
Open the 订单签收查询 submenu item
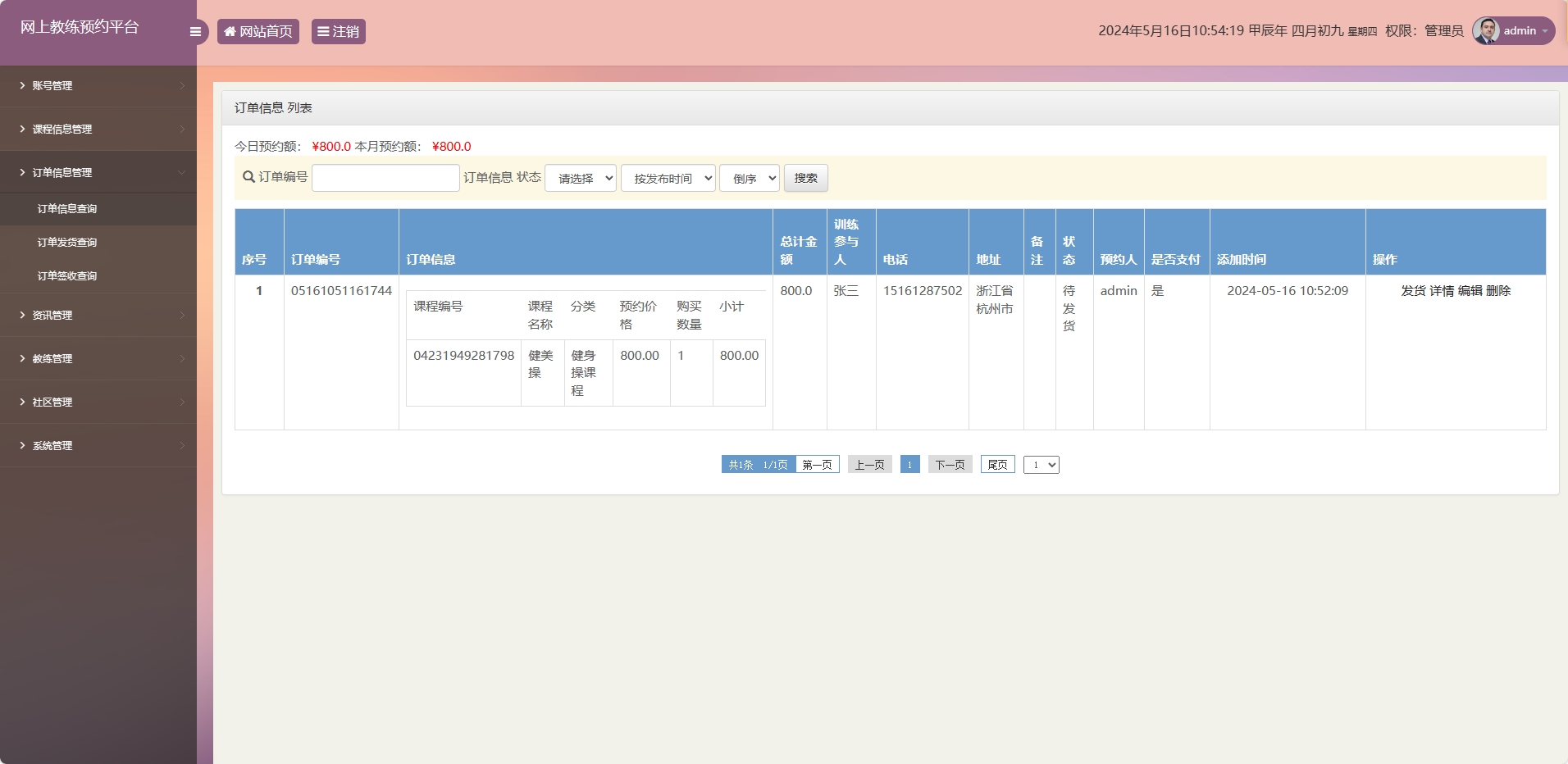pos(67,276)
